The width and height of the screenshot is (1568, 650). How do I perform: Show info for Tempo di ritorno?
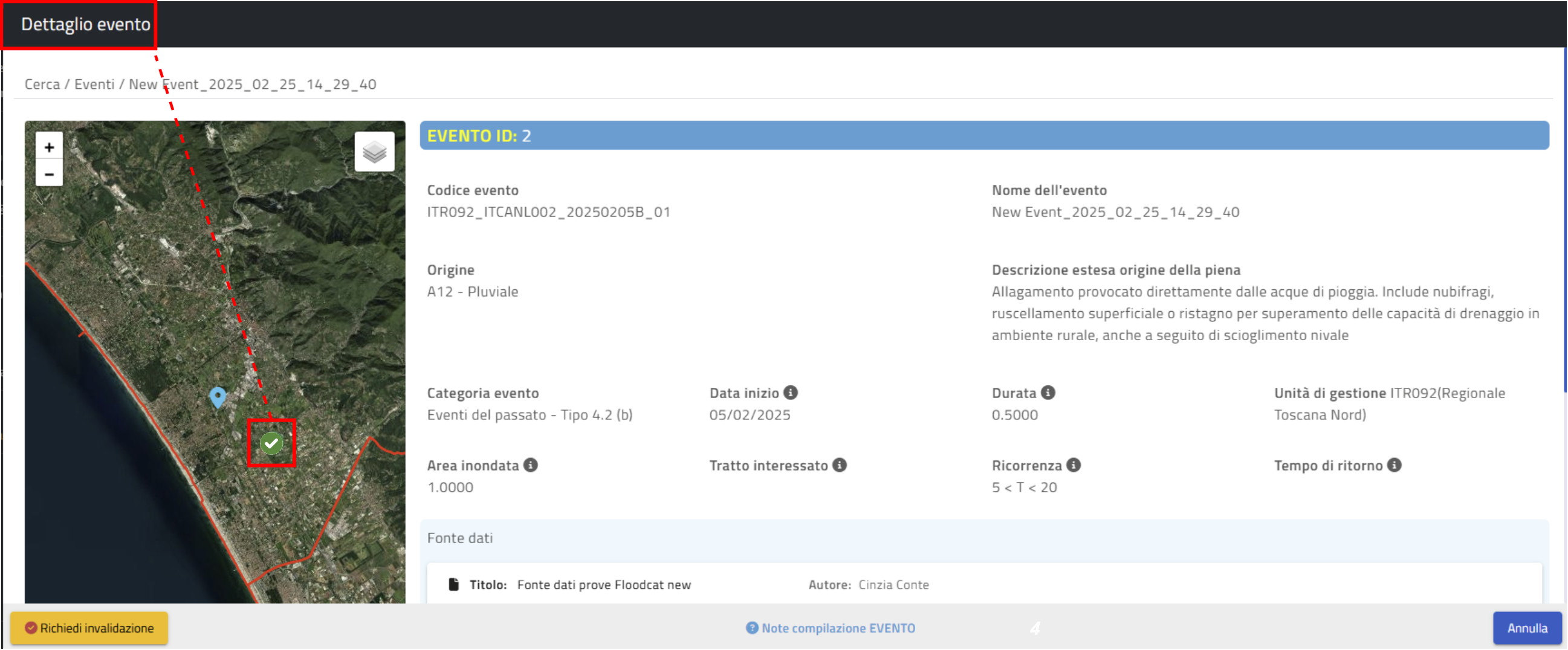pos(1394,465)
